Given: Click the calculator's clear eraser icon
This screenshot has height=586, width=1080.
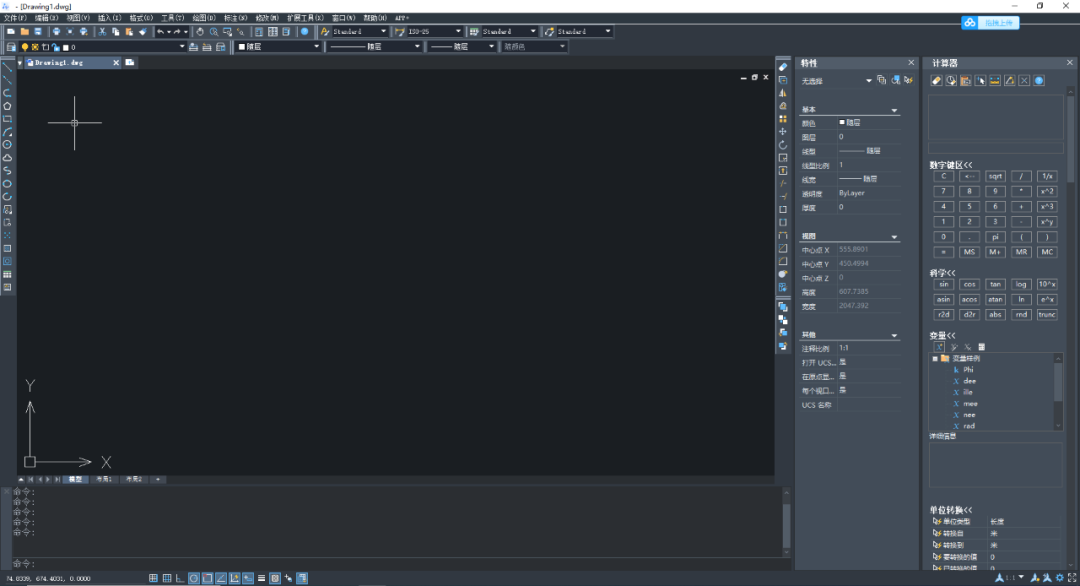Looking at the screenshot, I should tap(937, 81).
